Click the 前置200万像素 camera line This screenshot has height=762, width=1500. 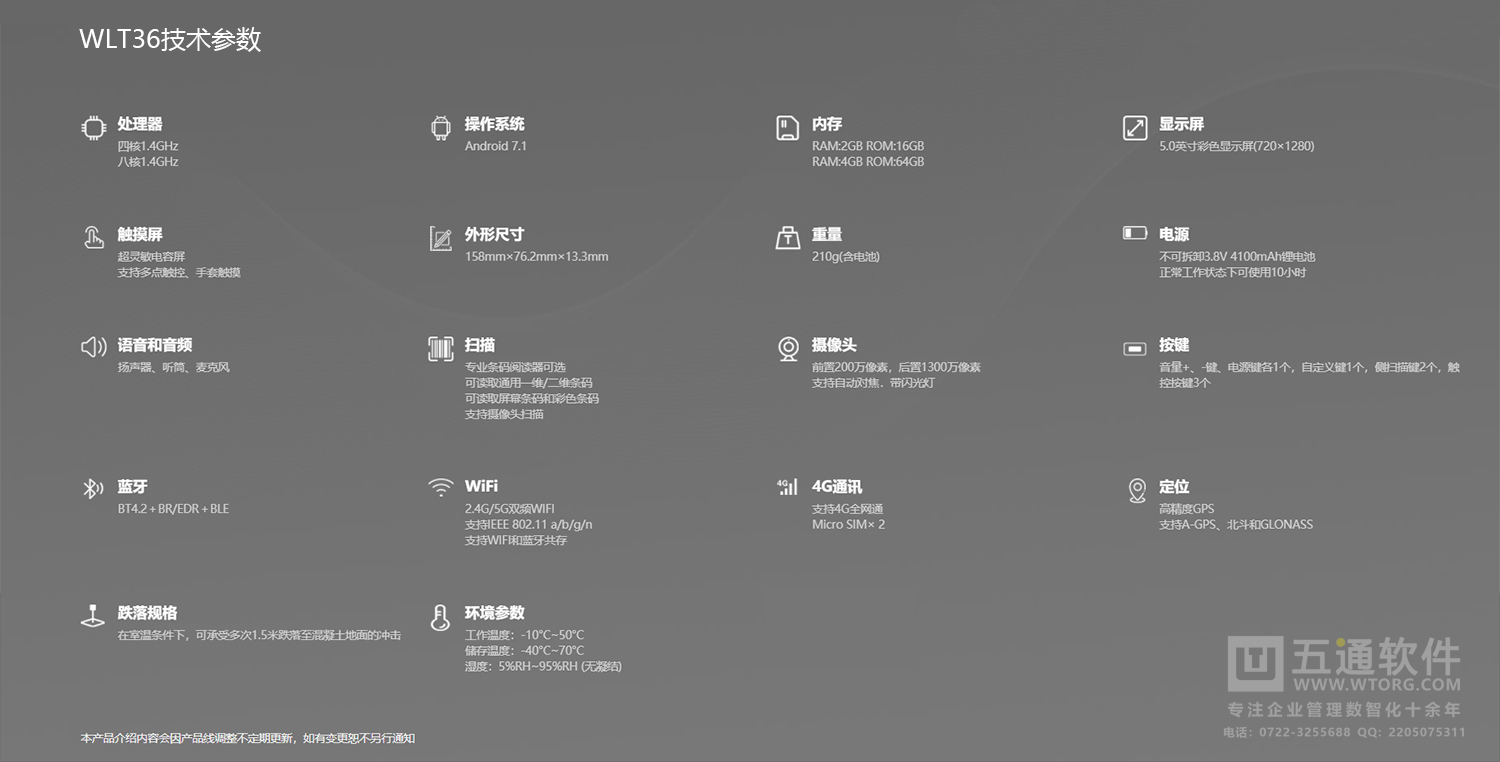tap(896, 368)
